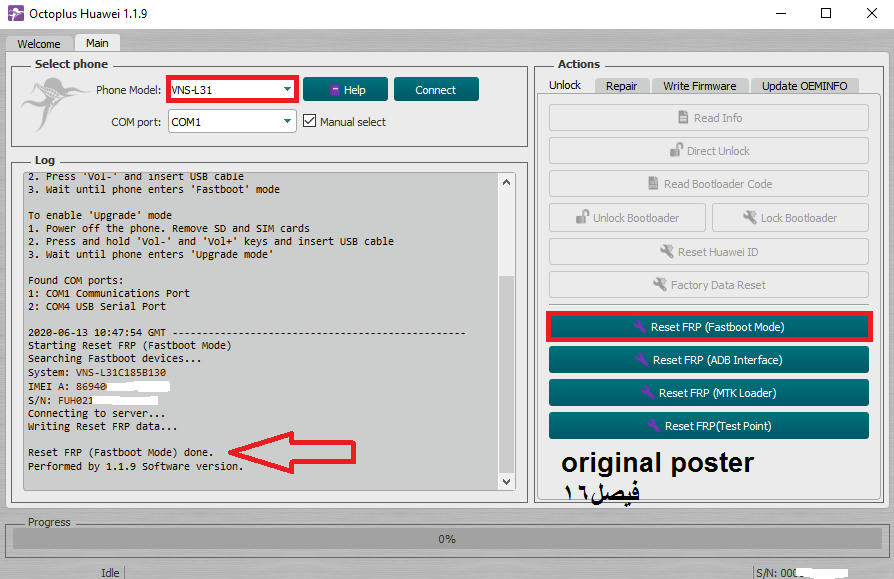Click the S/N field in the status bar
The width and height of the screenshot is (894, 579).
coord(802,573)
